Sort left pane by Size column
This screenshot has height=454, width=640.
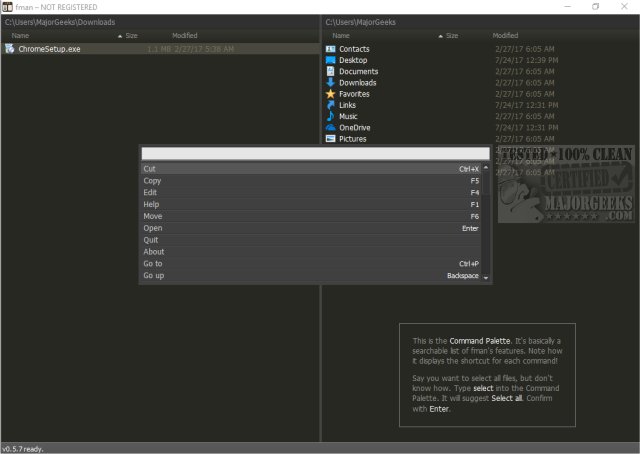click(x=131, y=36)
